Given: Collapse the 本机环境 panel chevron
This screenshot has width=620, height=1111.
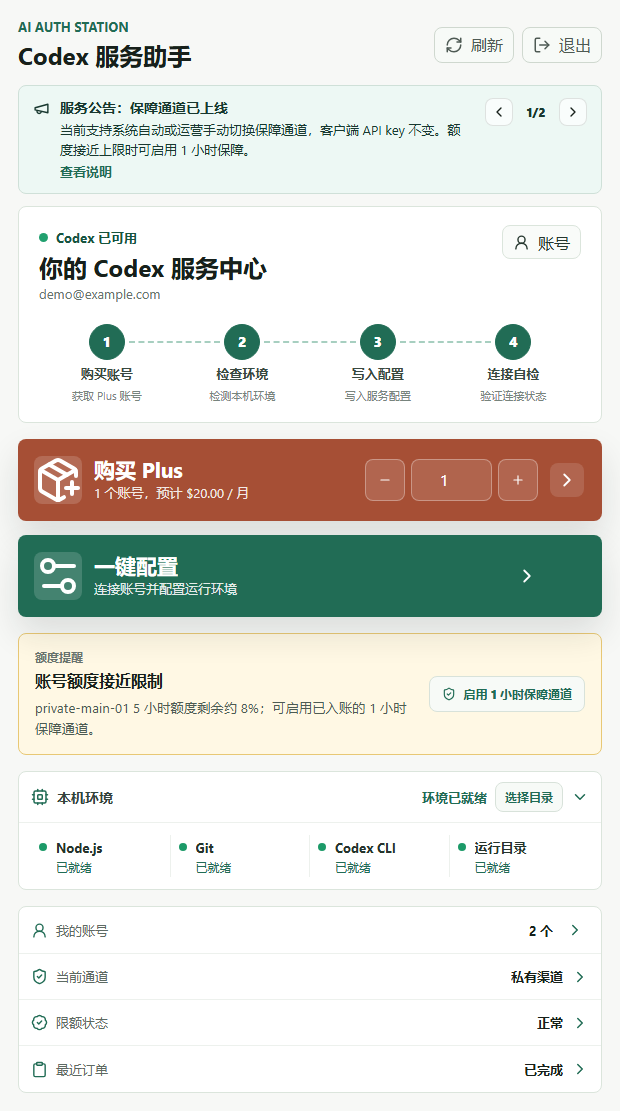Looking at the screenshot, I should click(x=580, y=797).
